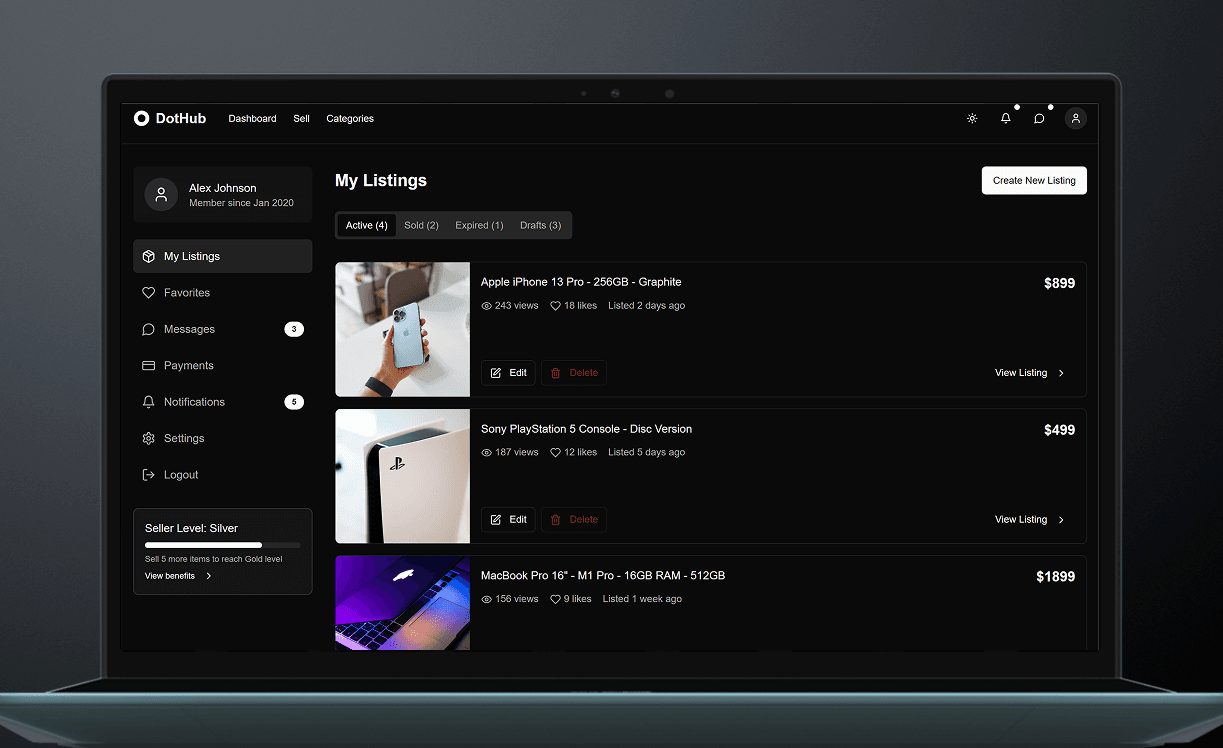This screenshot has width=1223, height=748.
Task: Select My Listings in sidebar
Action: (x=222, y=256)
